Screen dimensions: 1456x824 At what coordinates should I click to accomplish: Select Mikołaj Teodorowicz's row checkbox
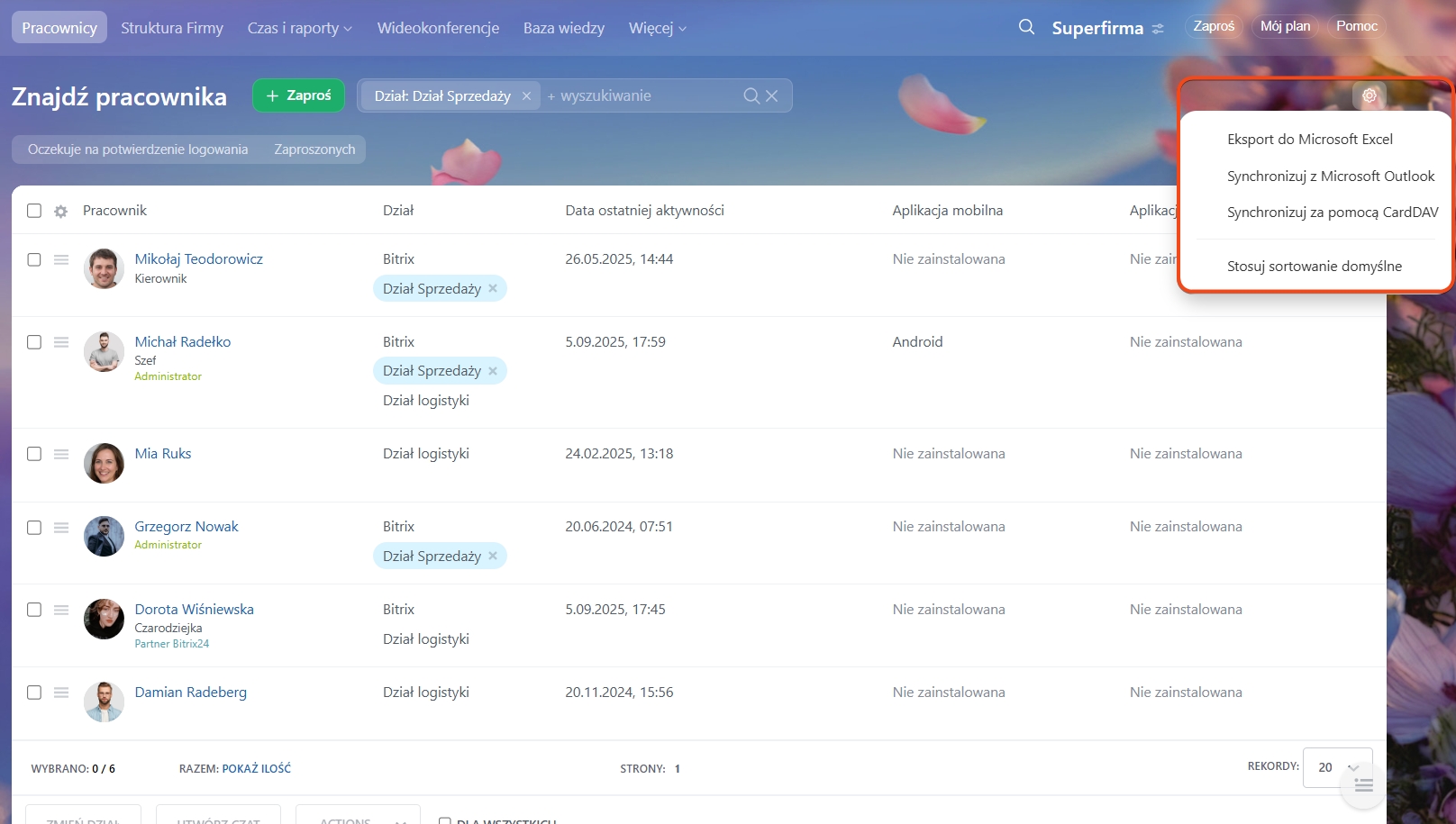tap(34, 259)
